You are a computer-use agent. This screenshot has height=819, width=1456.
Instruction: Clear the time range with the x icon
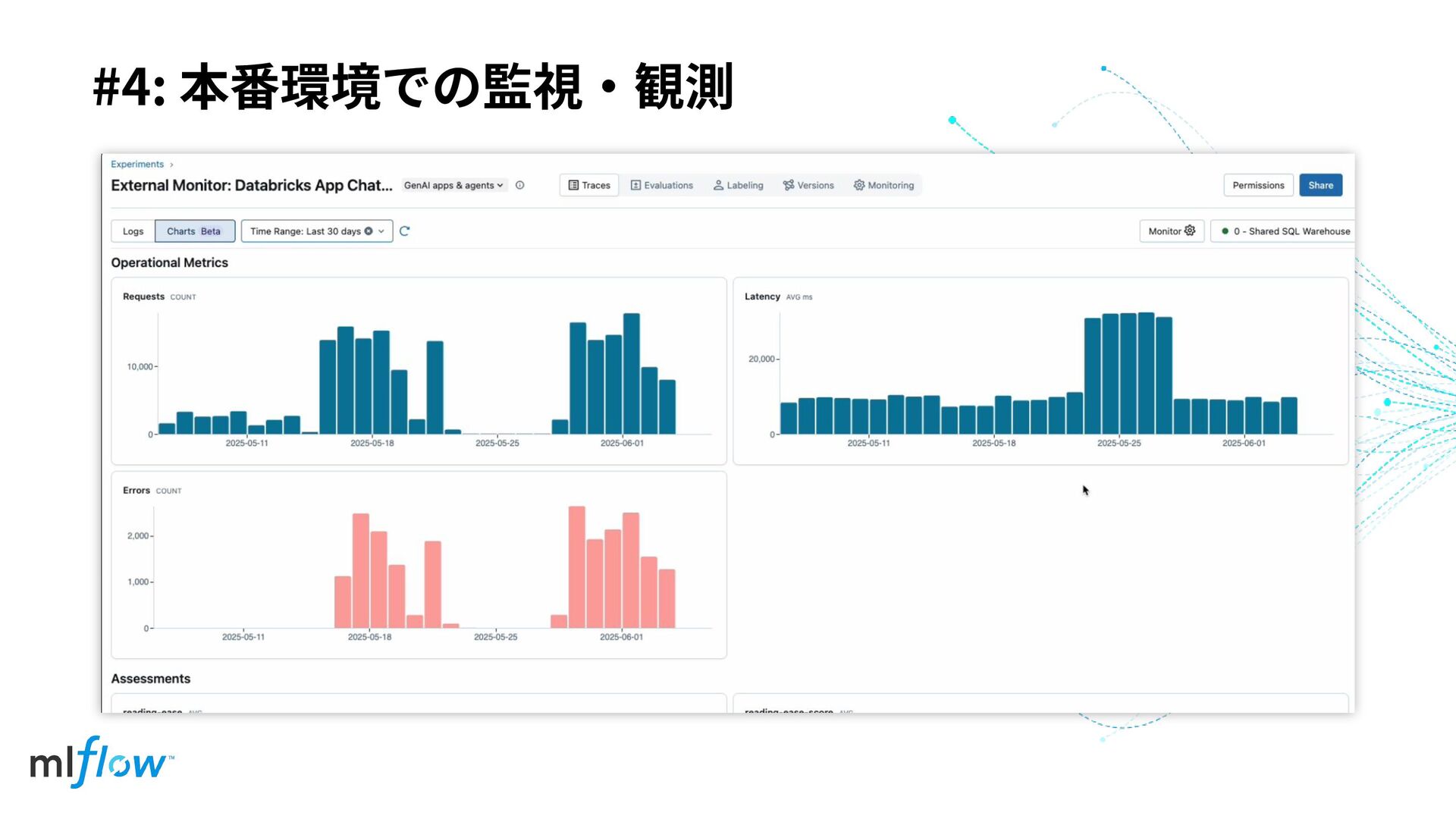coord(369,231)
